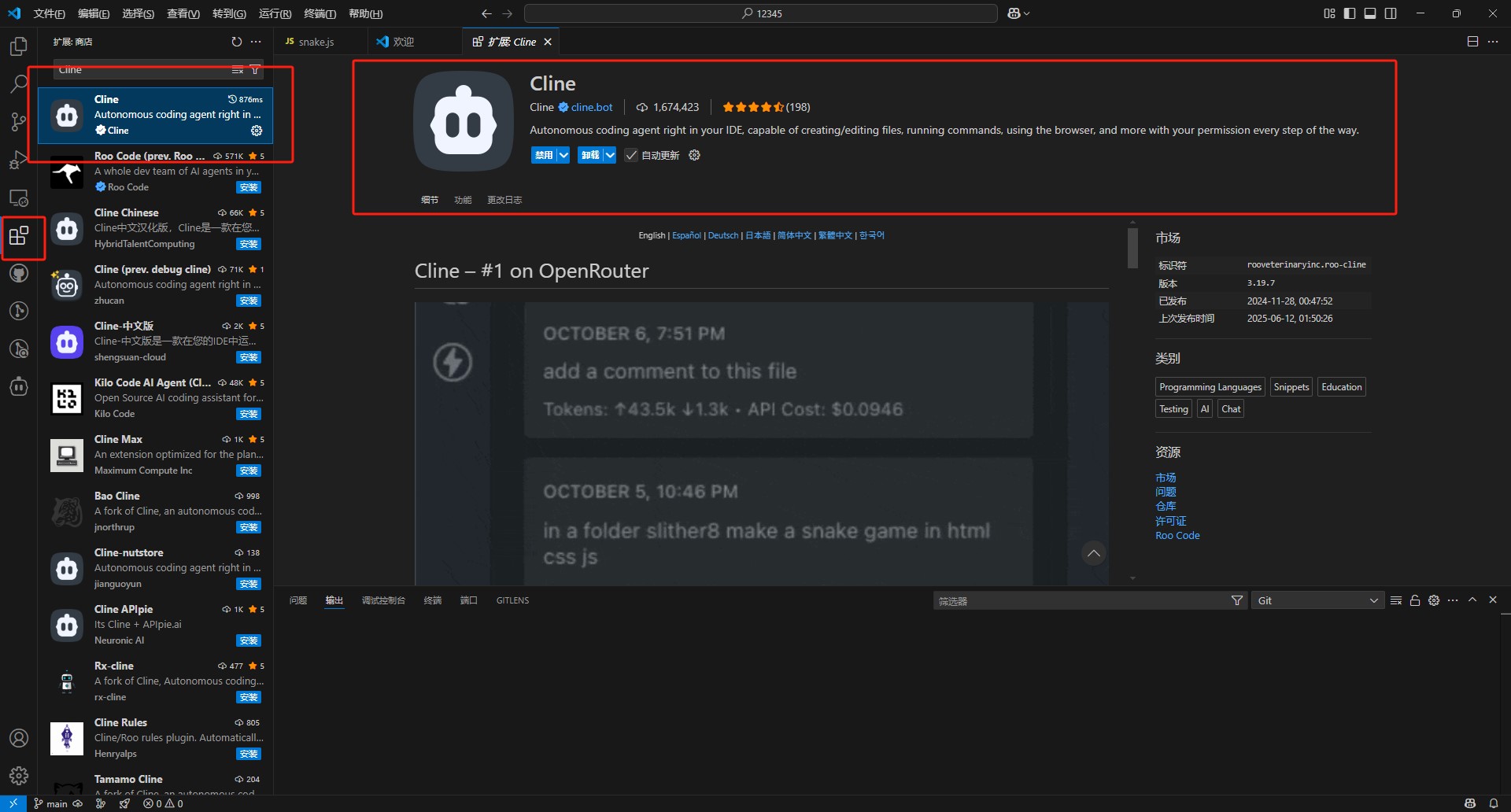This screenshot has width=1511, height=812.
Task: Open the 更改日志 tab of the extension
Action: pos(504,200)
